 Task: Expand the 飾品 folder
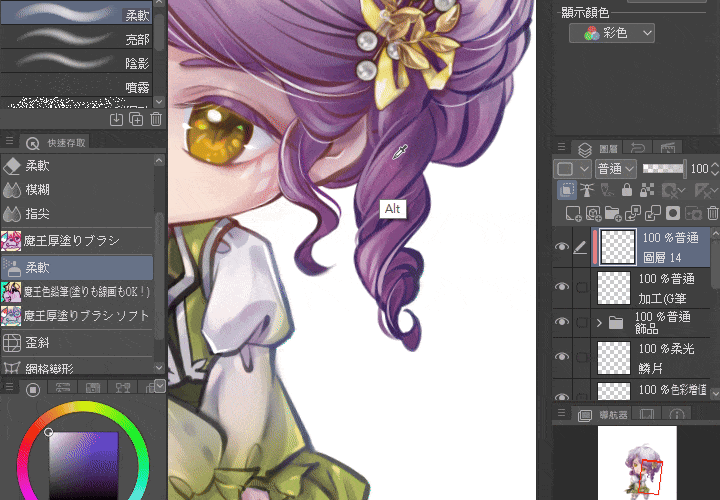[x=599, y=323]
